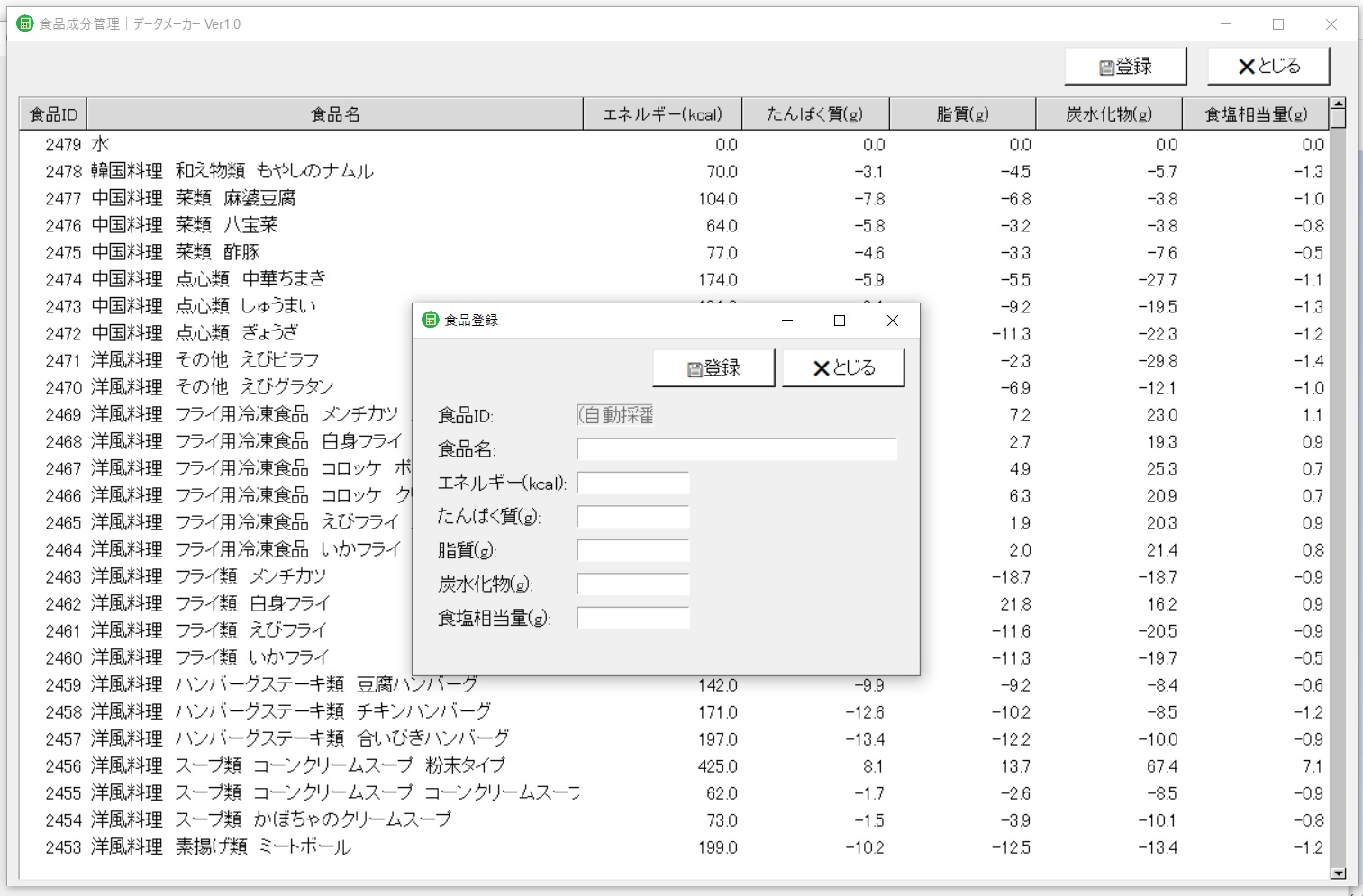This screenshot has height=896, width=1363.
Task: Click 食塩相当量(g) column header
Action: coord(1256,114)
